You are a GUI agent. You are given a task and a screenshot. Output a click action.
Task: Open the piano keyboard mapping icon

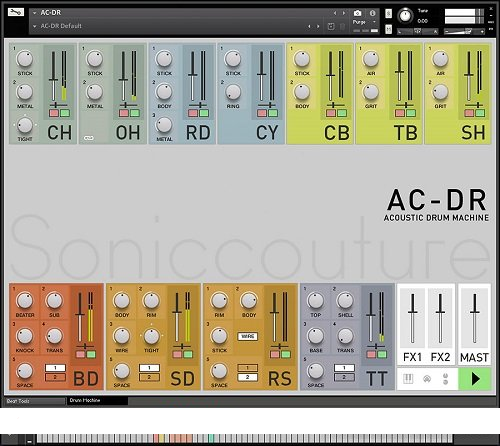coord(408,379)
